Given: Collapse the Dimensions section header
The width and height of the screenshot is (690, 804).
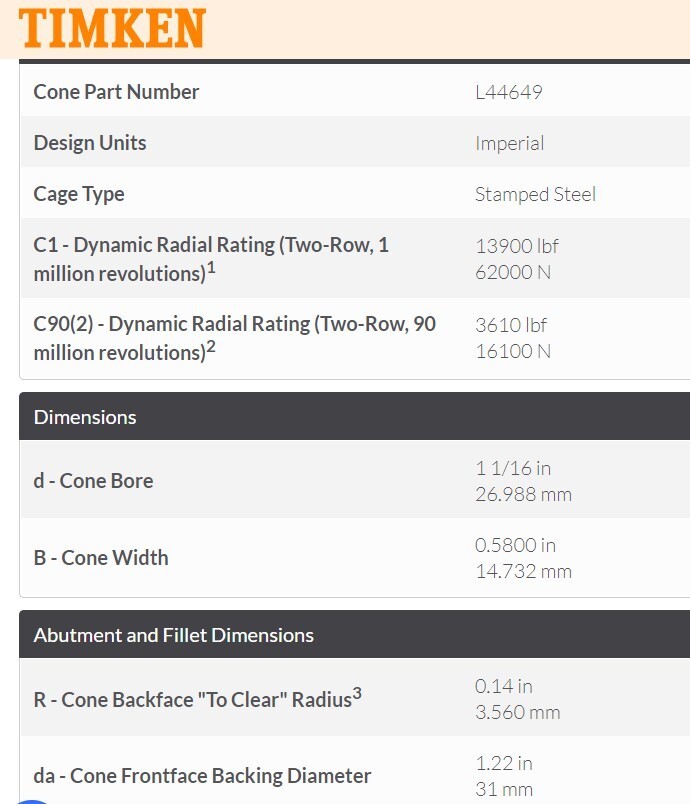Looking at the screenshot, I should (354, 416).
